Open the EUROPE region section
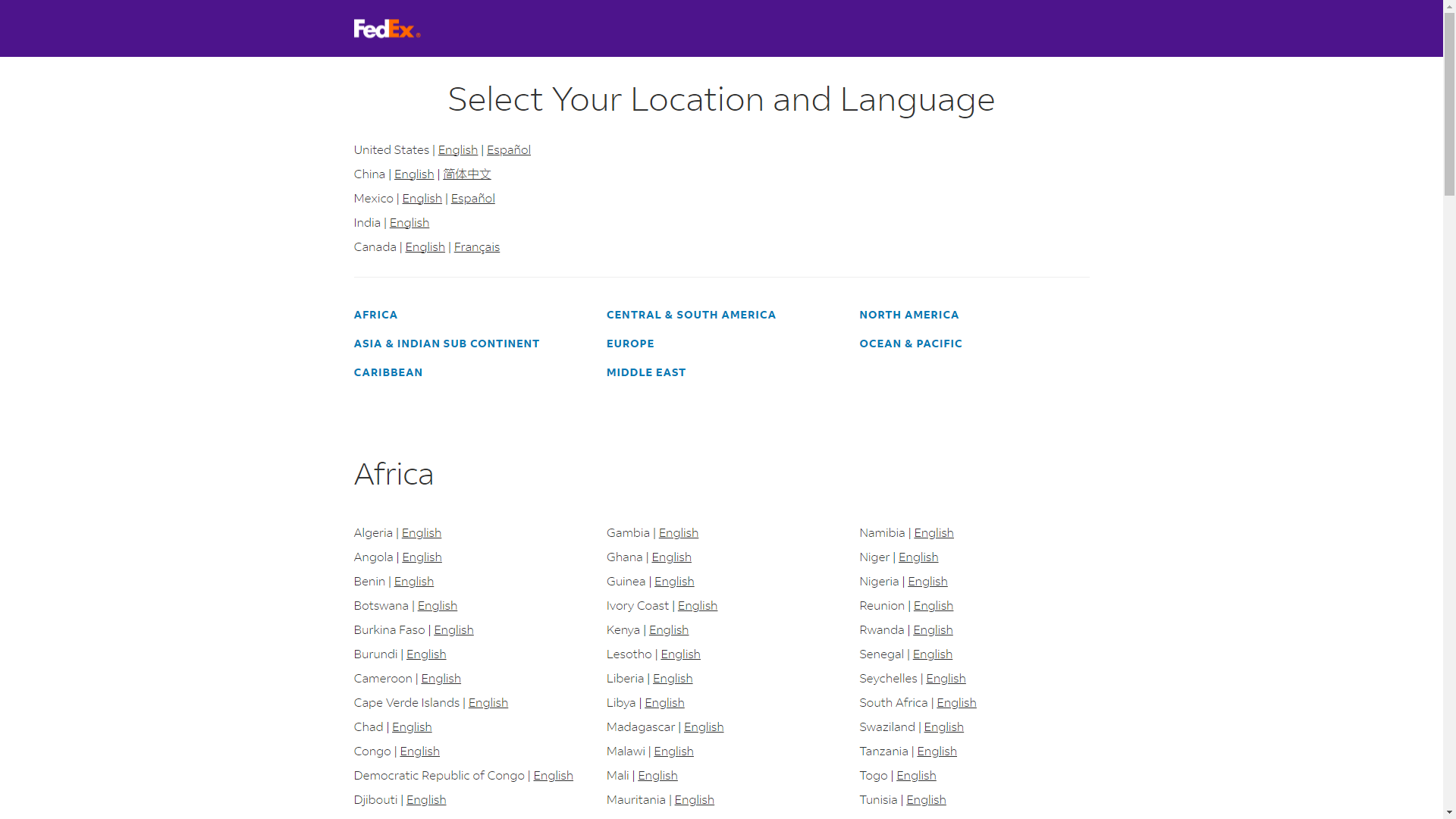1456x819 pixels. (x=630, y=343)
